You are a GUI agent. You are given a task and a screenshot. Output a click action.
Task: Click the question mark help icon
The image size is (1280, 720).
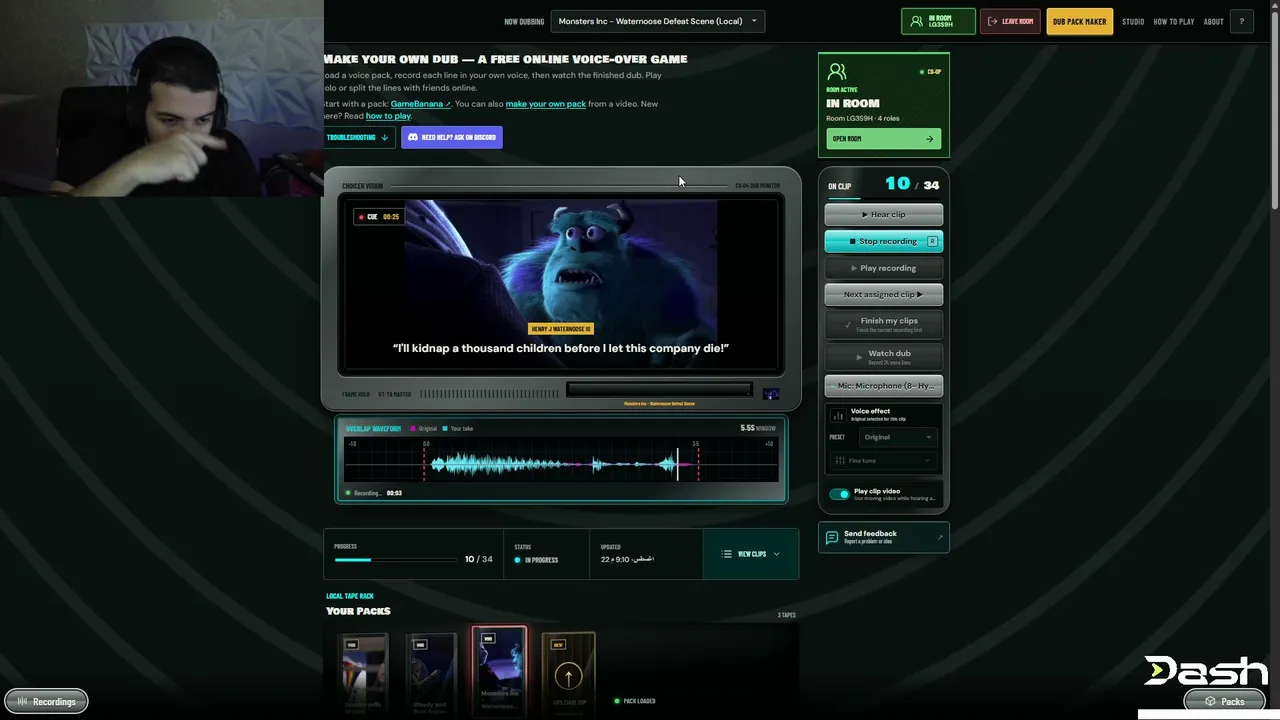[1242, 21]
